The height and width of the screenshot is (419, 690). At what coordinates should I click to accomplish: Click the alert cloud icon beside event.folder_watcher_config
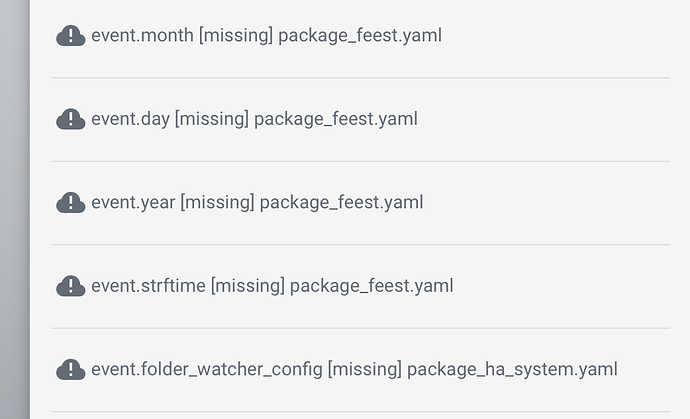tap(70, 369)
